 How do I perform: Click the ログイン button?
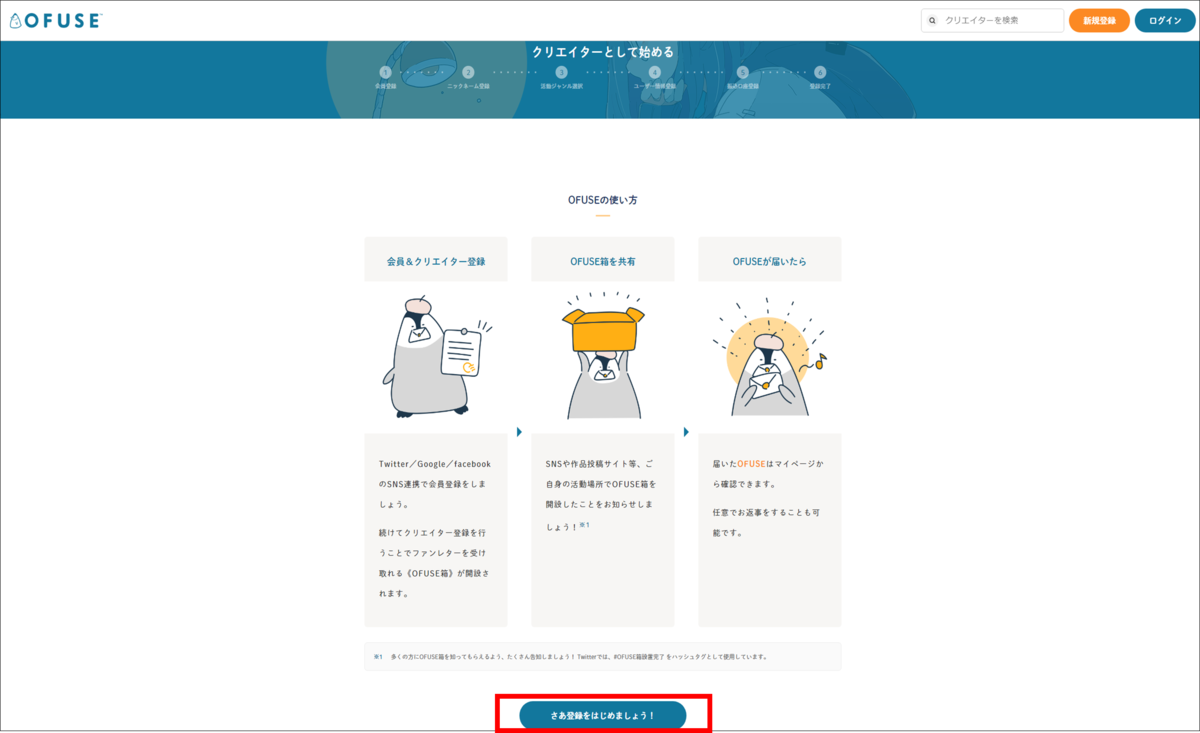(1165, 20)
